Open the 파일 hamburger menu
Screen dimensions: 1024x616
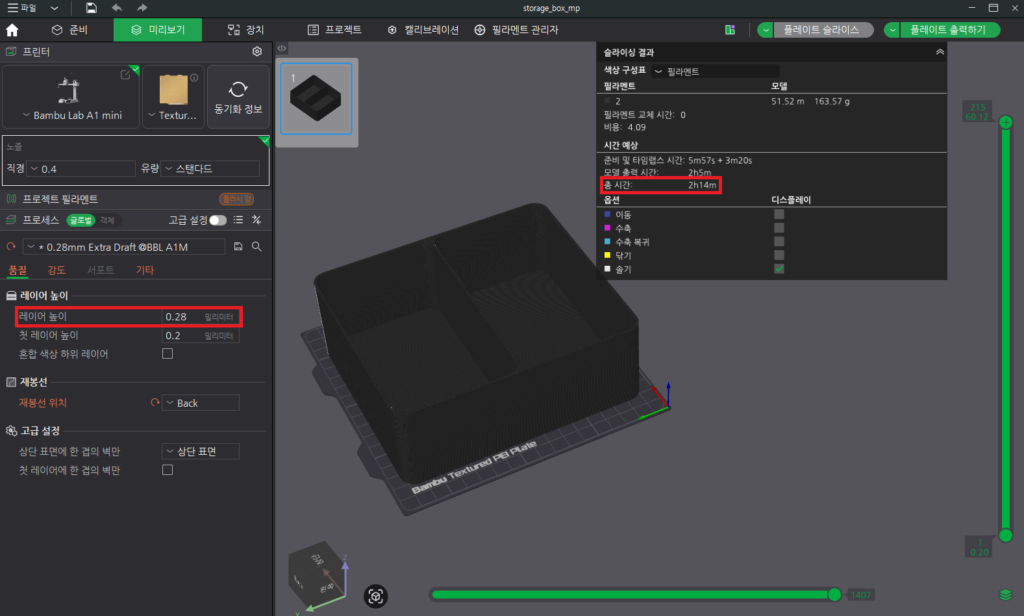[x=22, y=8]
